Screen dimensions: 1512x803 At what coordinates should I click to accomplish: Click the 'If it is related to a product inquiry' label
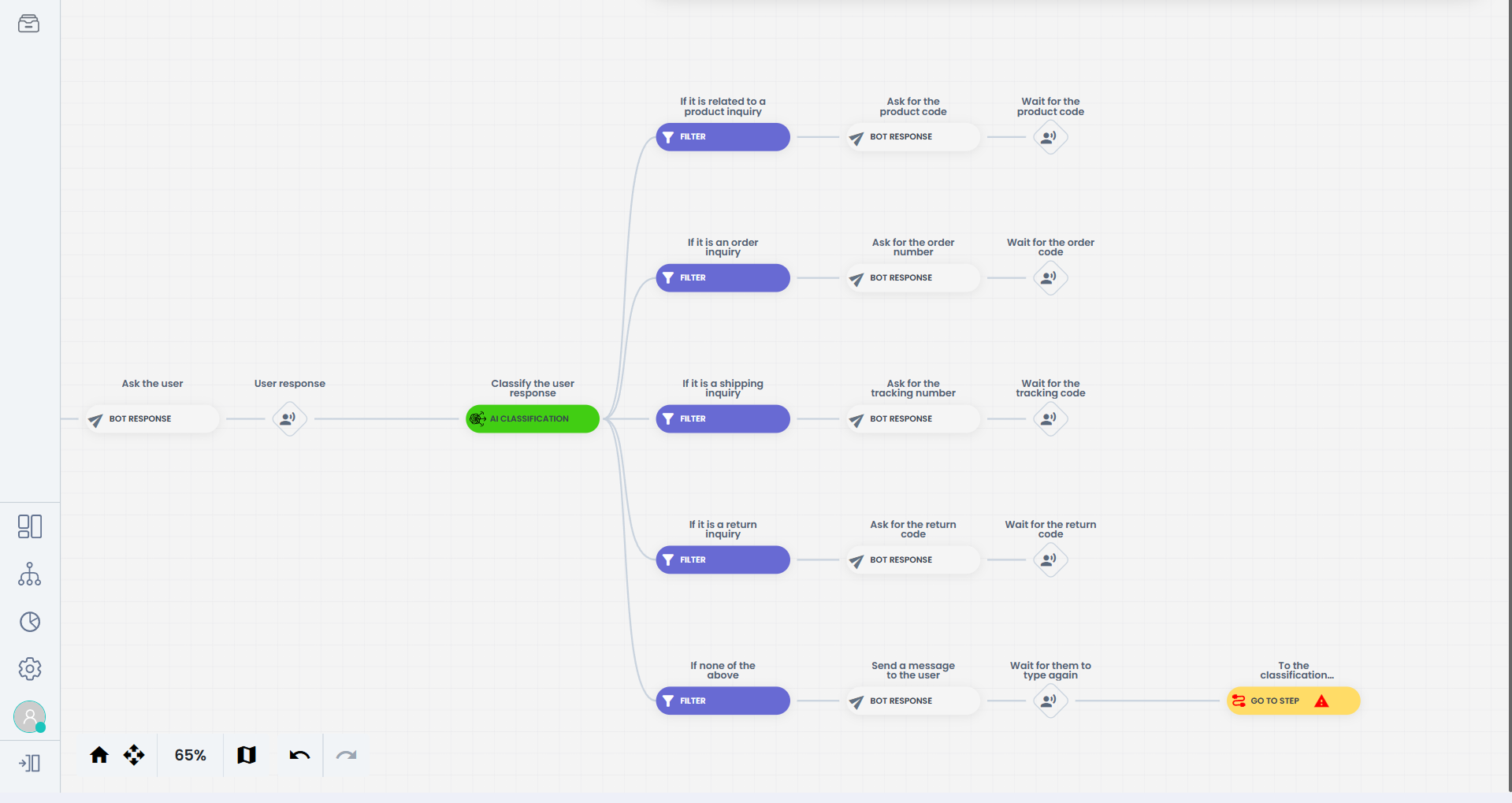click(x=723, y=106)
